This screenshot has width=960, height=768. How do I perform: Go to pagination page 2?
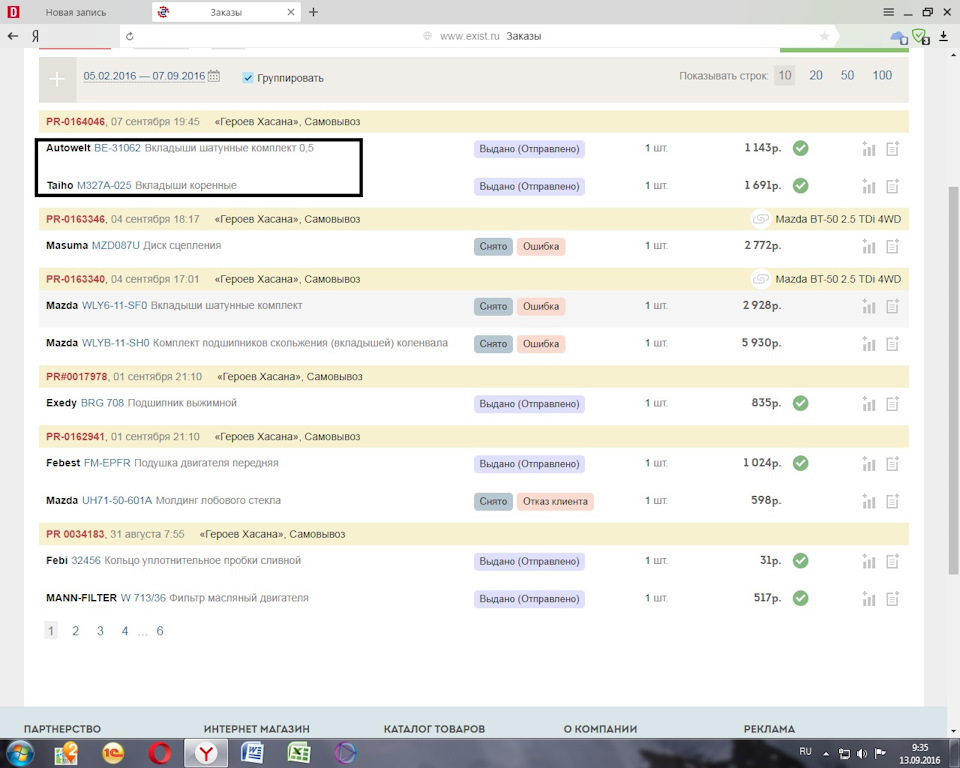[x=75, y=631]
